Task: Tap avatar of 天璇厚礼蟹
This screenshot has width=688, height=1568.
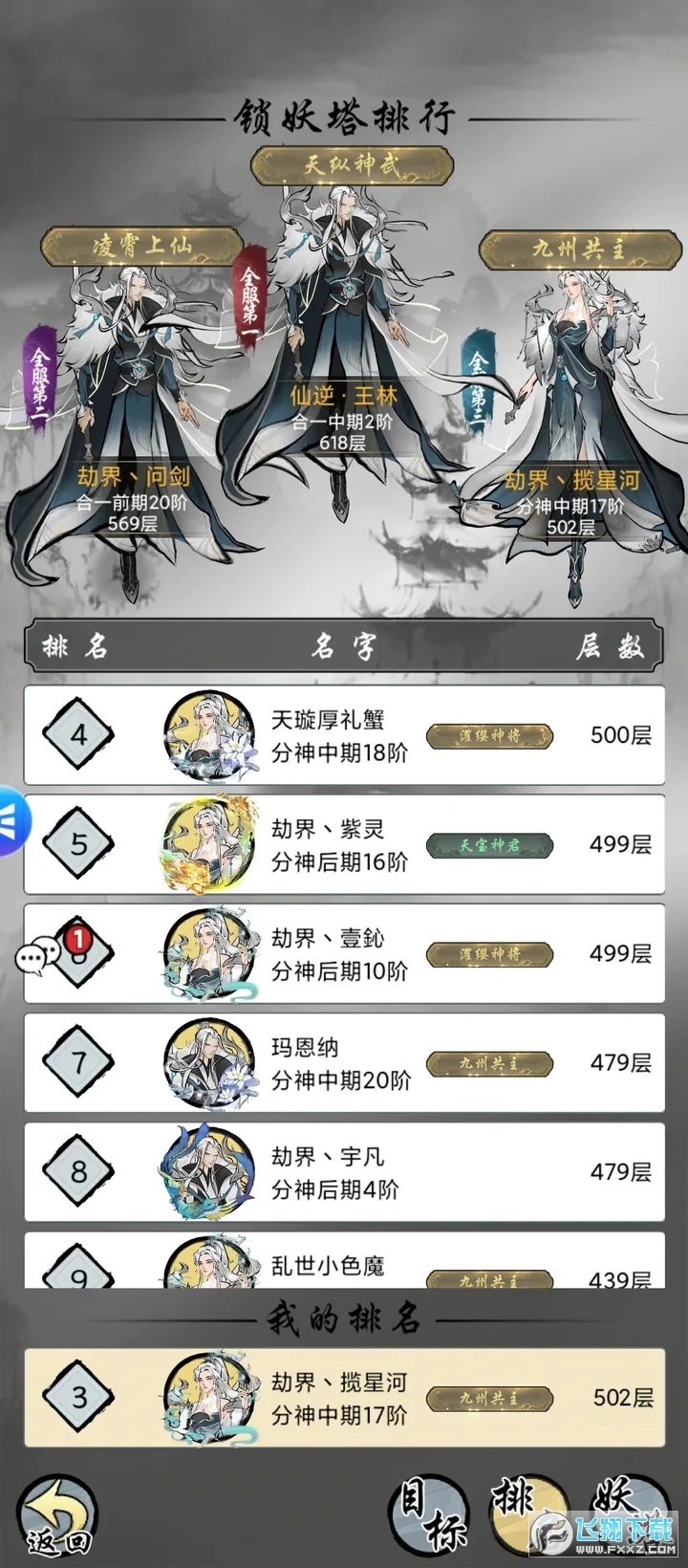Action: click(x=209, y=735)
